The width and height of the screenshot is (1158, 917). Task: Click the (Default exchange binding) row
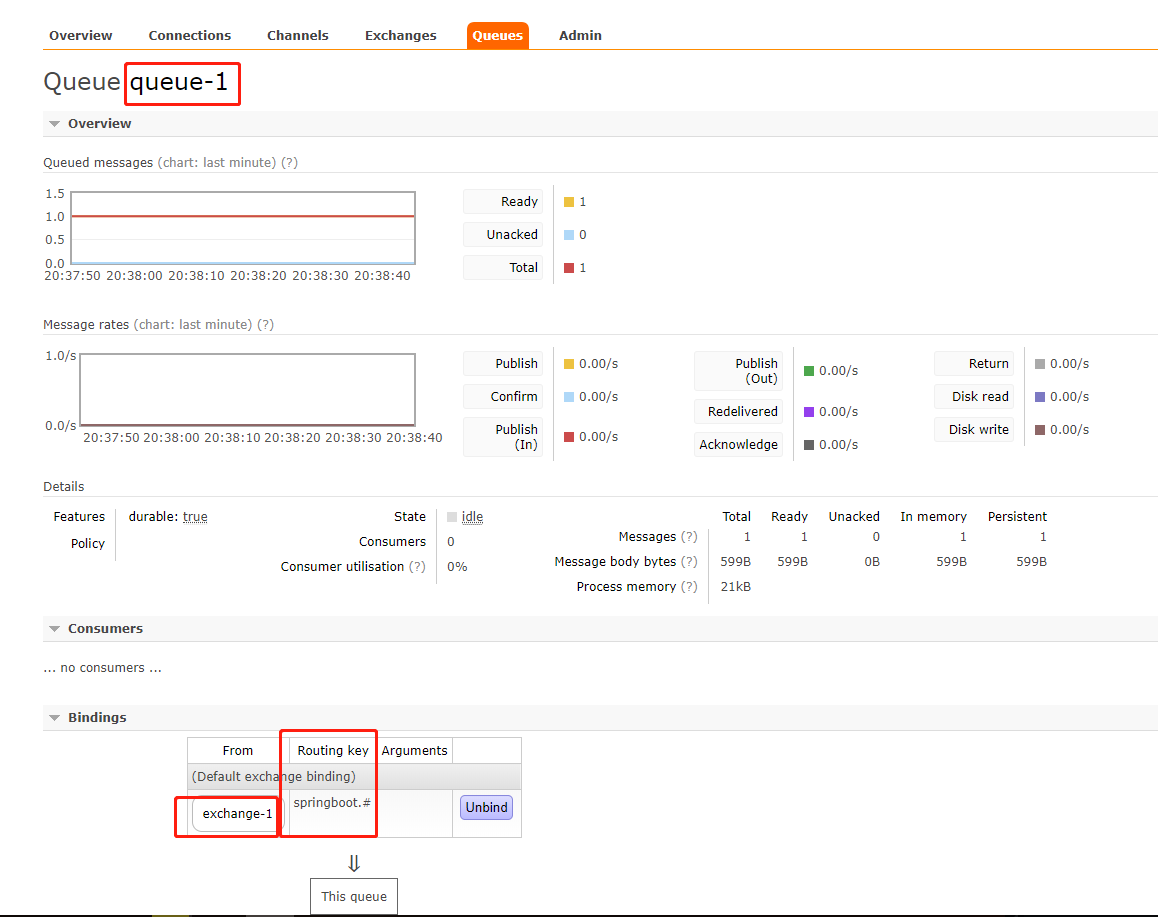coord(354,777)
